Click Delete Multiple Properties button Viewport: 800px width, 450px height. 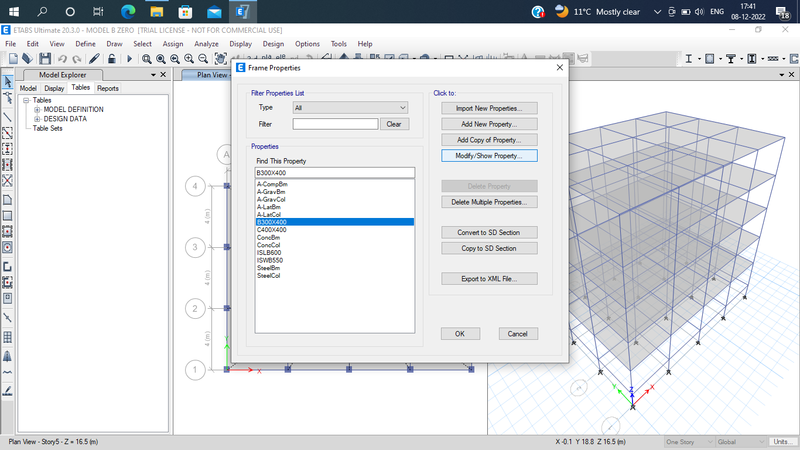click(x=489, y=202)
